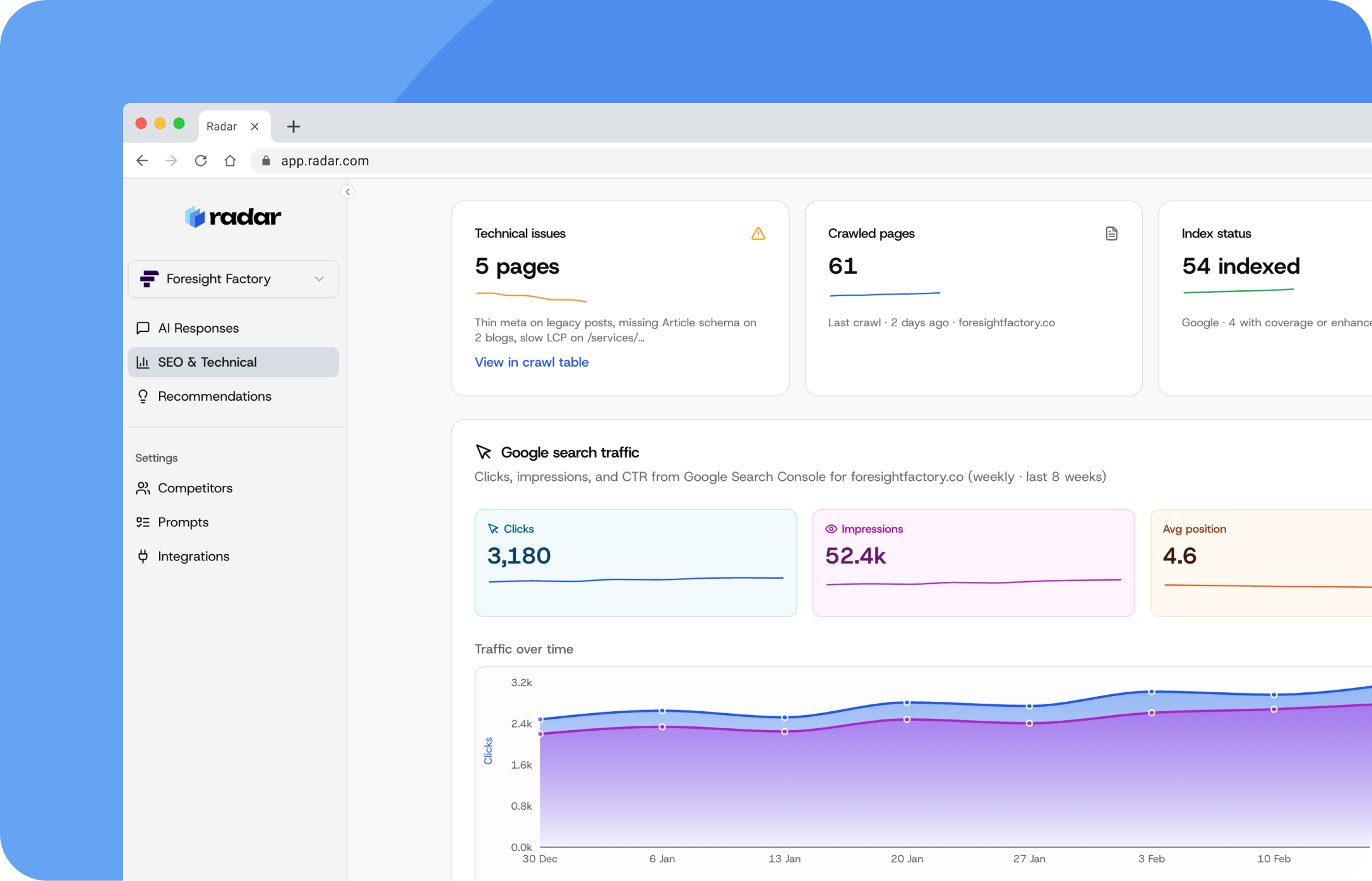Go to Recommendations section

(x=214, y=396)
